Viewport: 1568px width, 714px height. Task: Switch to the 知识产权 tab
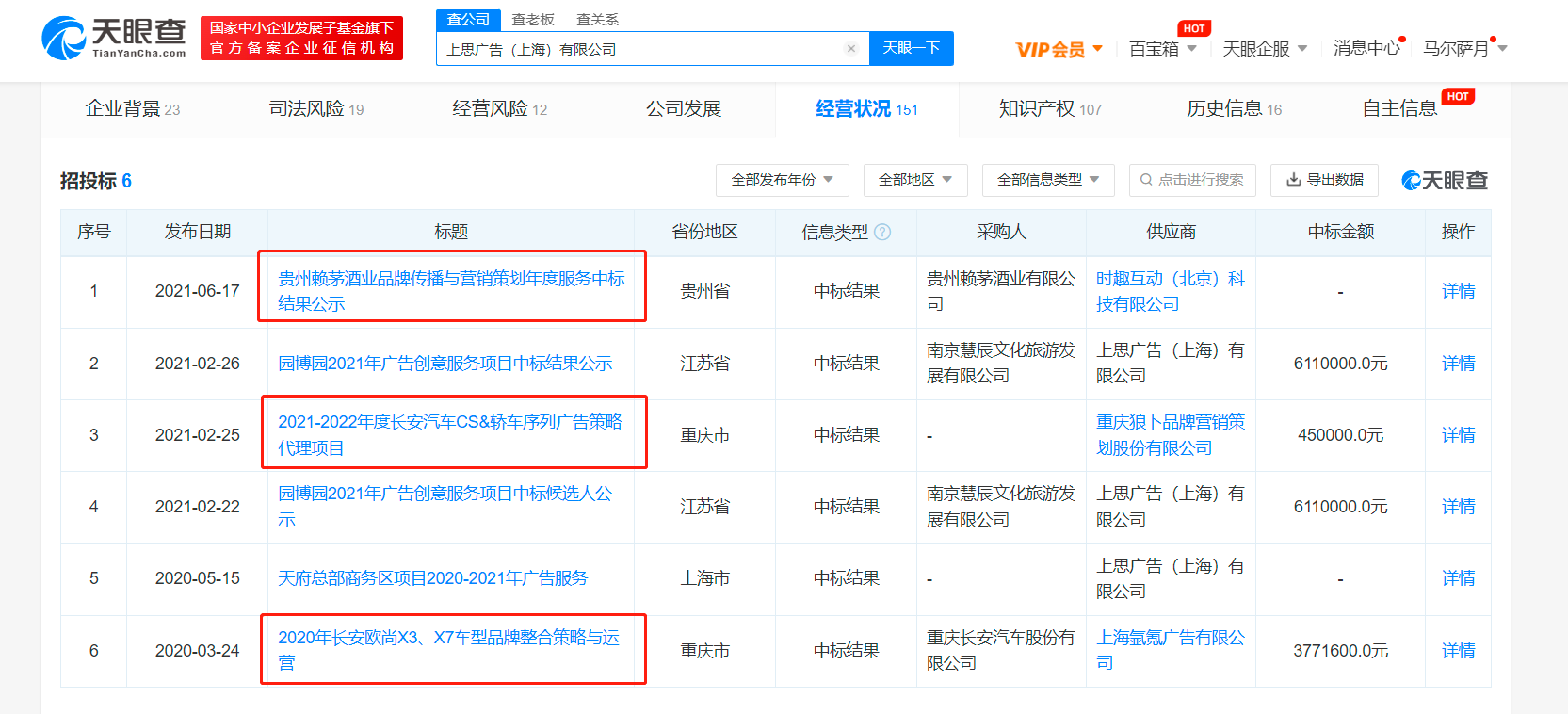(1049, 109)
